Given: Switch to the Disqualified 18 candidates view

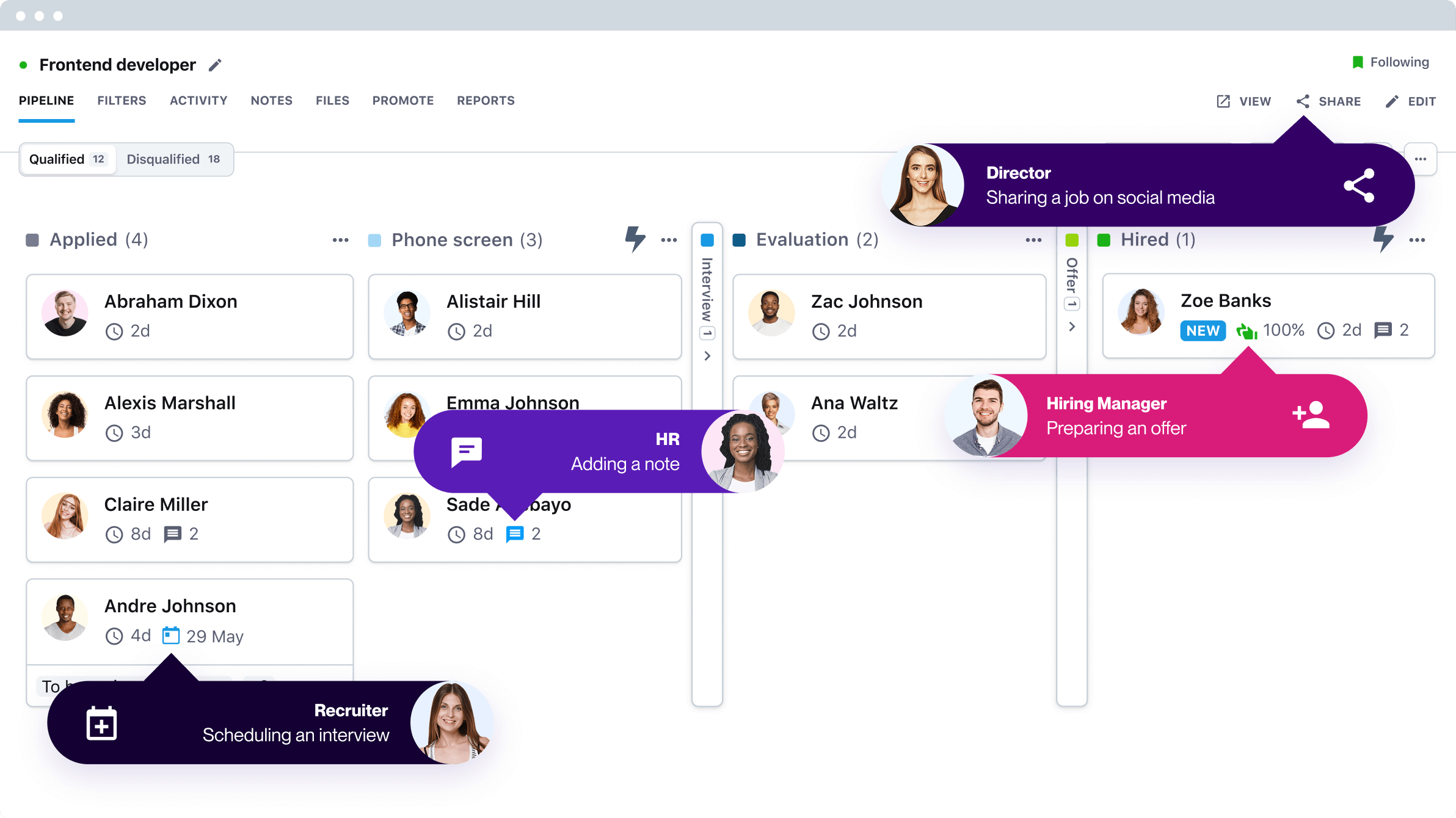Looking at the screenshot, I should [x=173, y=159].
